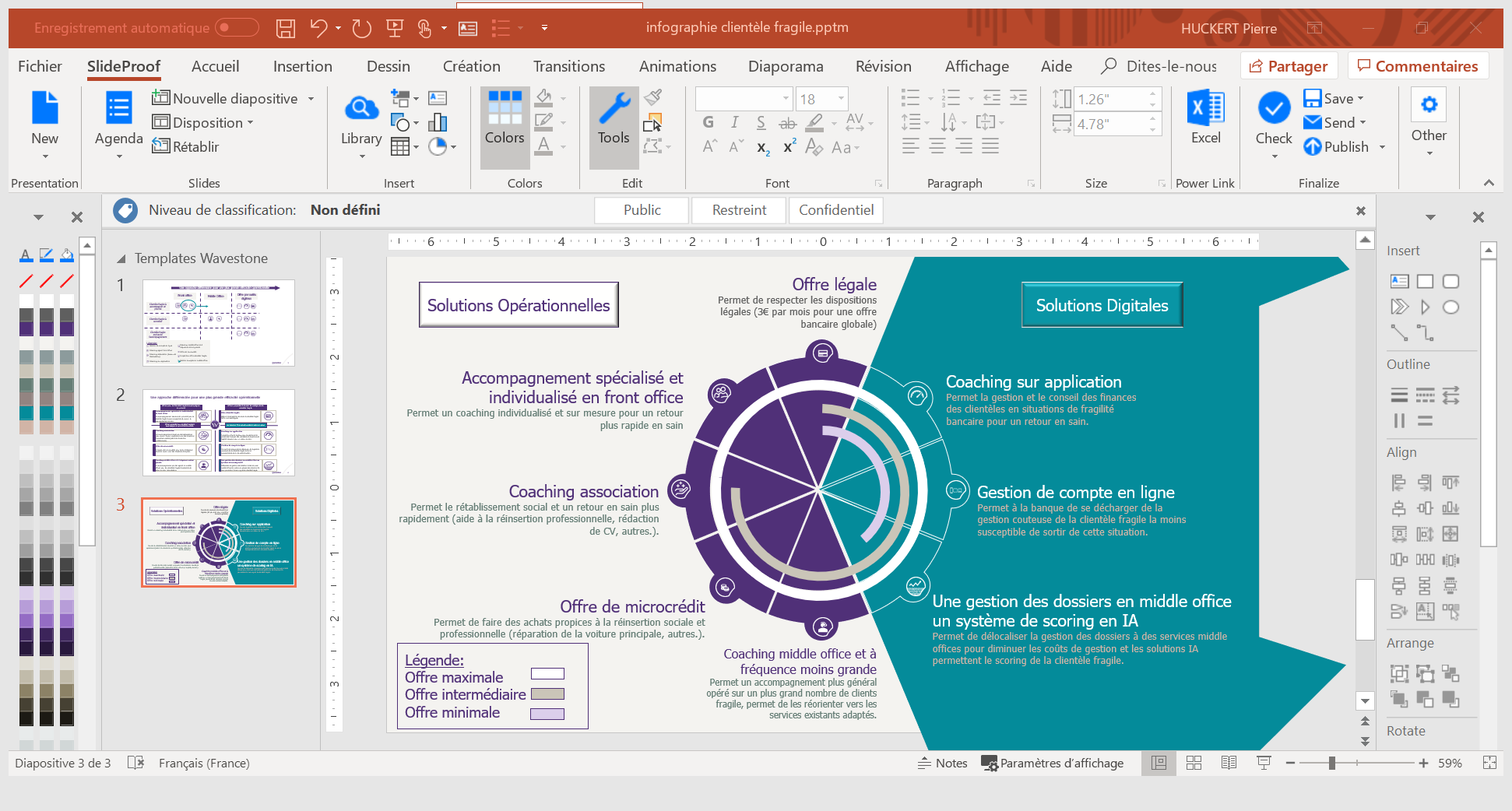Image resolution: width=1512 pixels, height=811 pixels.
Task: Open the Animations tab
Action: pyautogui.click(x=677, y=66)
